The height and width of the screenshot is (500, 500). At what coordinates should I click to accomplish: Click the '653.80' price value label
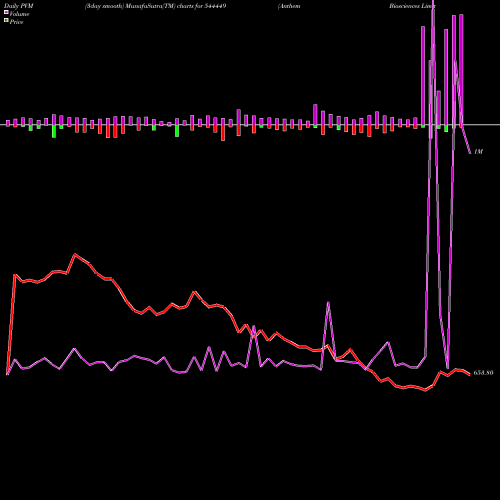pos(483,373)
